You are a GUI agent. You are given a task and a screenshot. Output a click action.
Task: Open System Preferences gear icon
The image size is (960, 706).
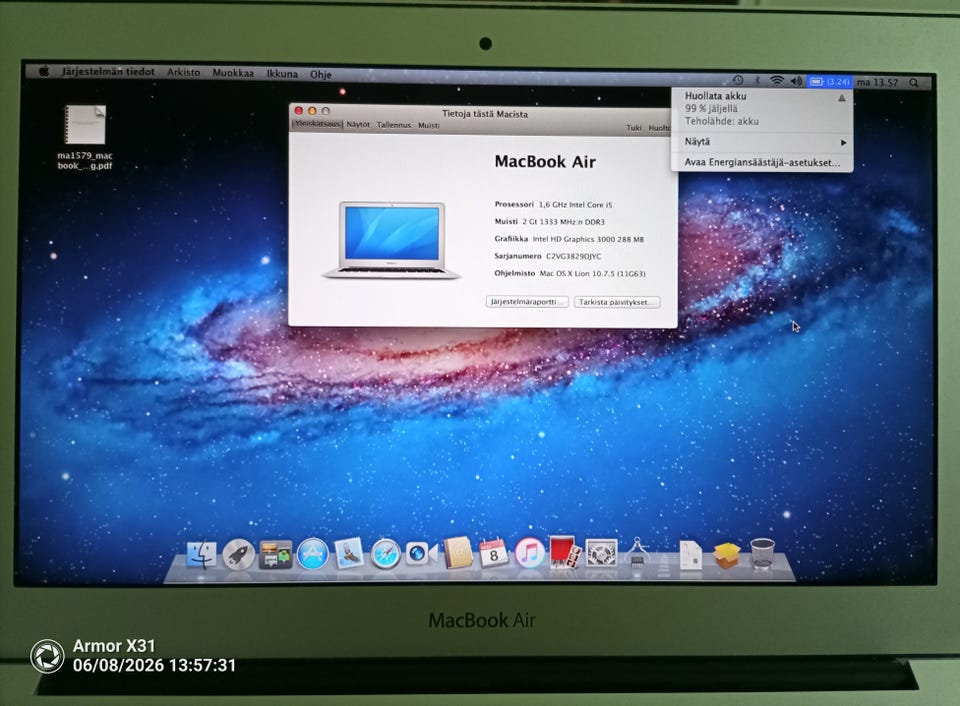click(601, 554)
